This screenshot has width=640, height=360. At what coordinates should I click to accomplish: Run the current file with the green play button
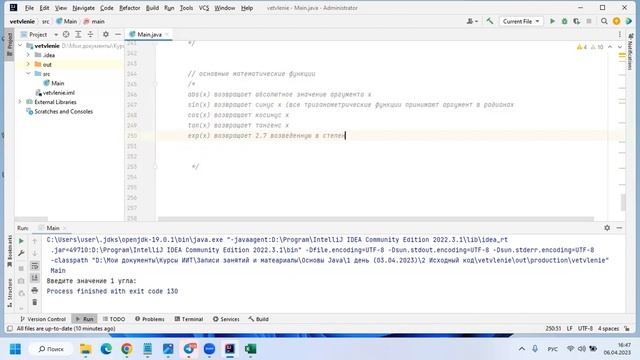point(552,21)
